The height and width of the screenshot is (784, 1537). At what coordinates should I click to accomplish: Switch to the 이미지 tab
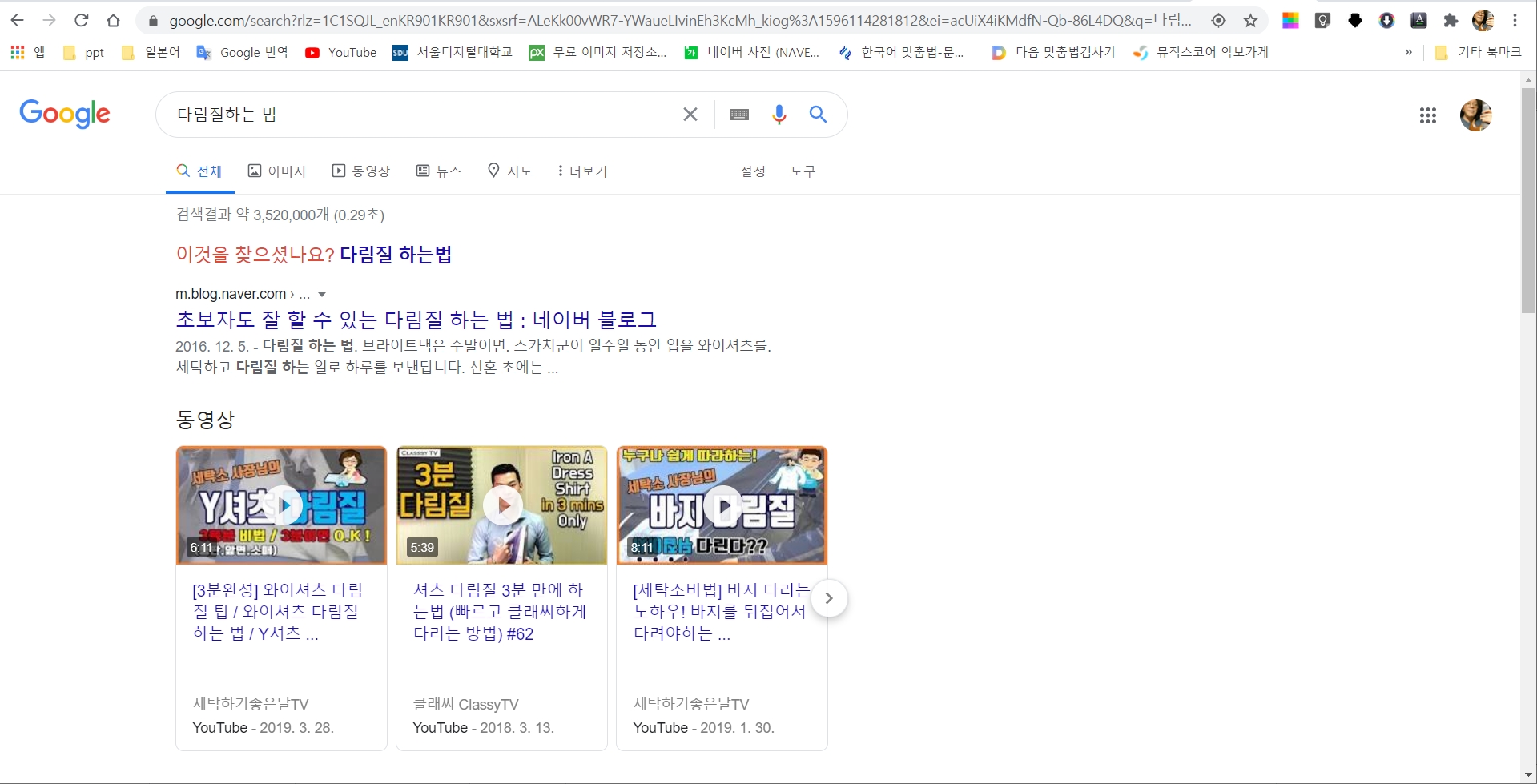[277, 171]
